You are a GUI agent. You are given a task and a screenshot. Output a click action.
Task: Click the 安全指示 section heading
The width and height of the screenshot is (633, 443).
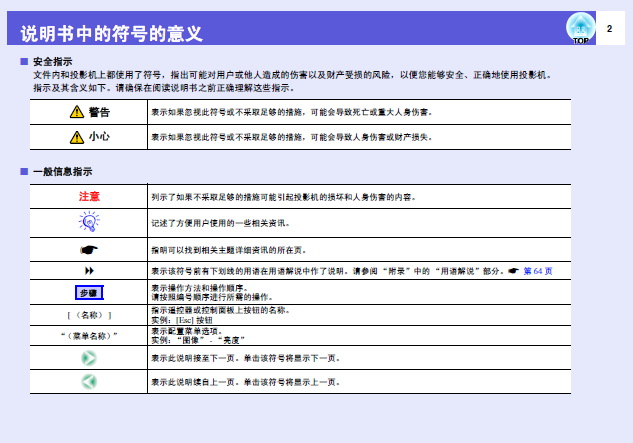click(x=52, y=62)
